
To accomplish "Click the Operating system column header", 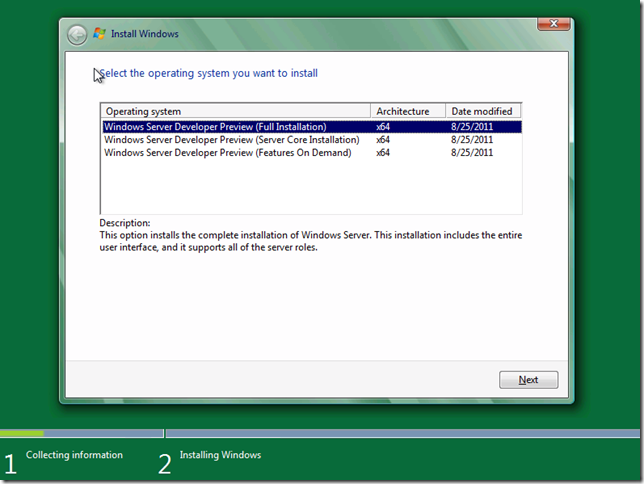I will (236, 111).
